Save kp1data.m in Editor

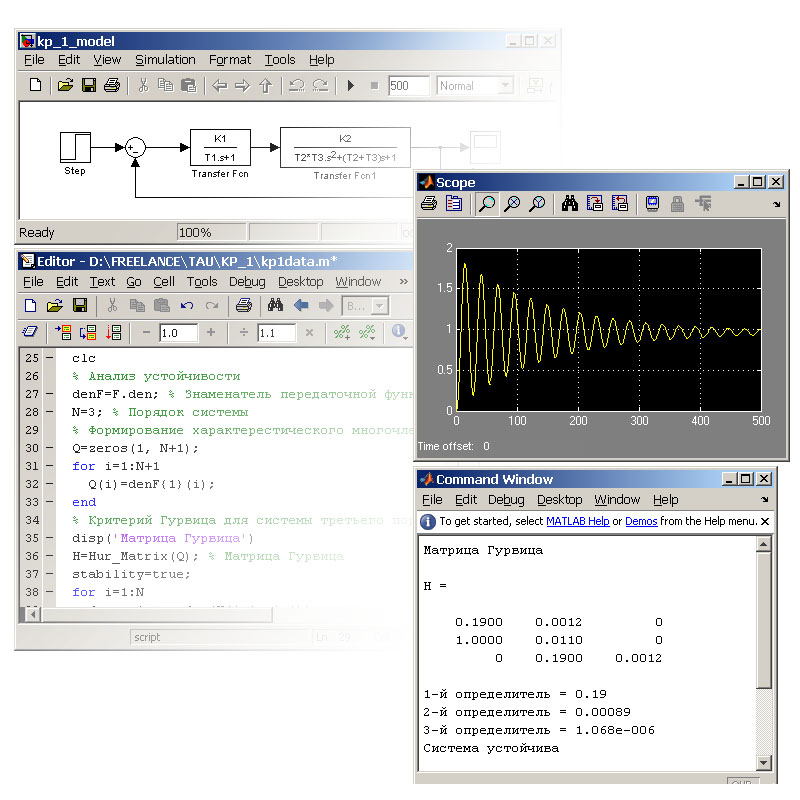coord(80,305)
